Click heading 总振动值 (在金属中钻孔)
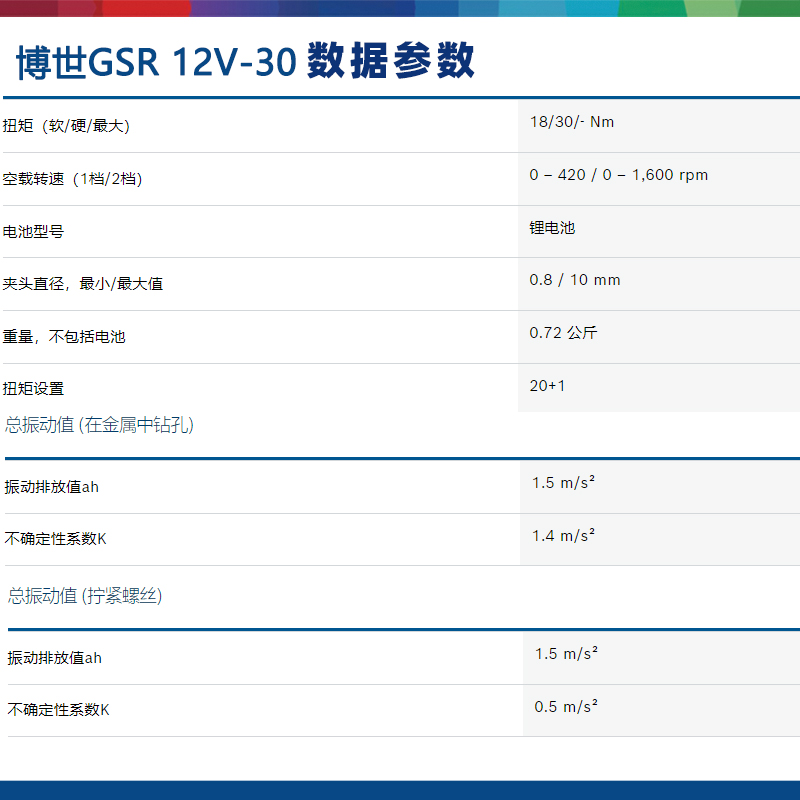Screen dimensions: 800x800 point(99,424)
